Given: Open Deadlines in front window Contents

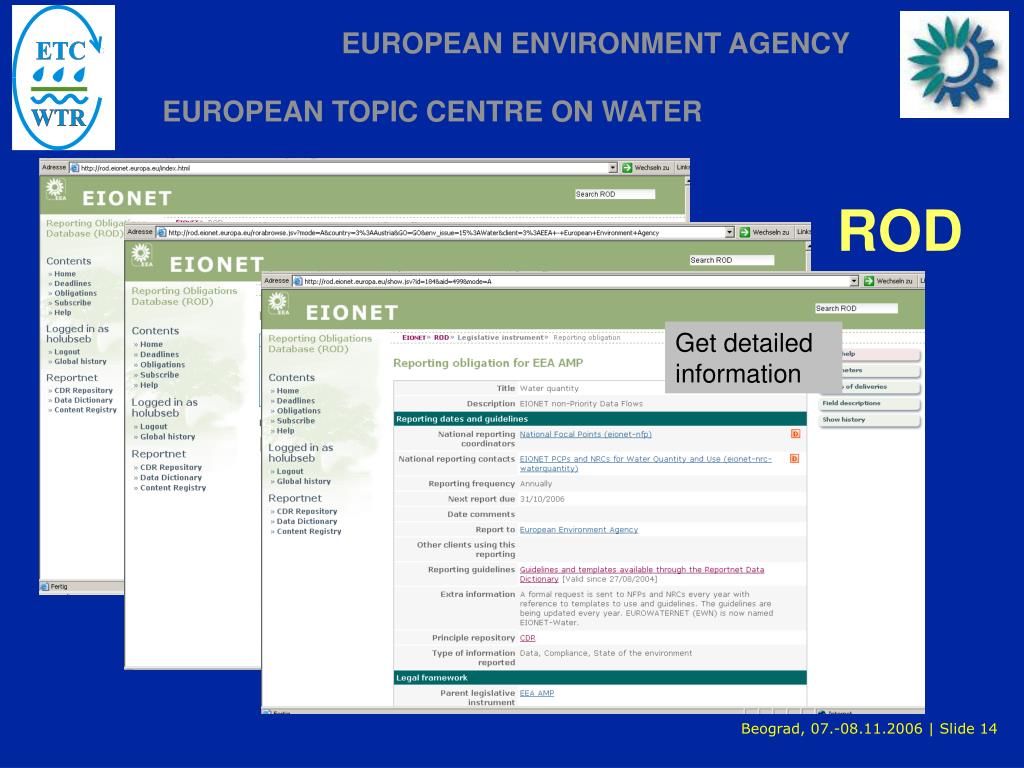Looking at the screenshot, I should (295, 401).
